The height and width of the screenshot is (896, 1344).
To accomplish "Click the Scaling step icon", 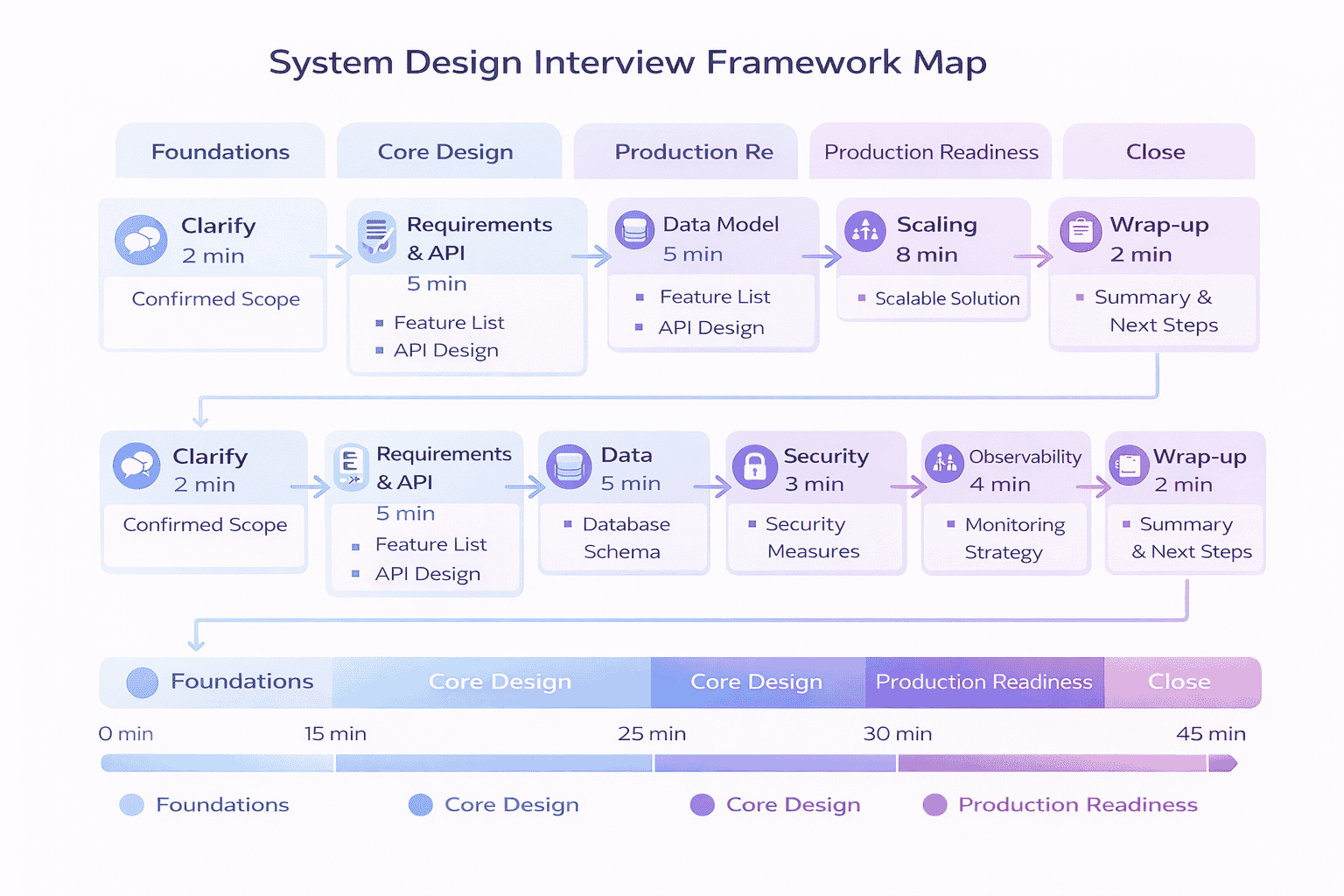I will 864,231.
